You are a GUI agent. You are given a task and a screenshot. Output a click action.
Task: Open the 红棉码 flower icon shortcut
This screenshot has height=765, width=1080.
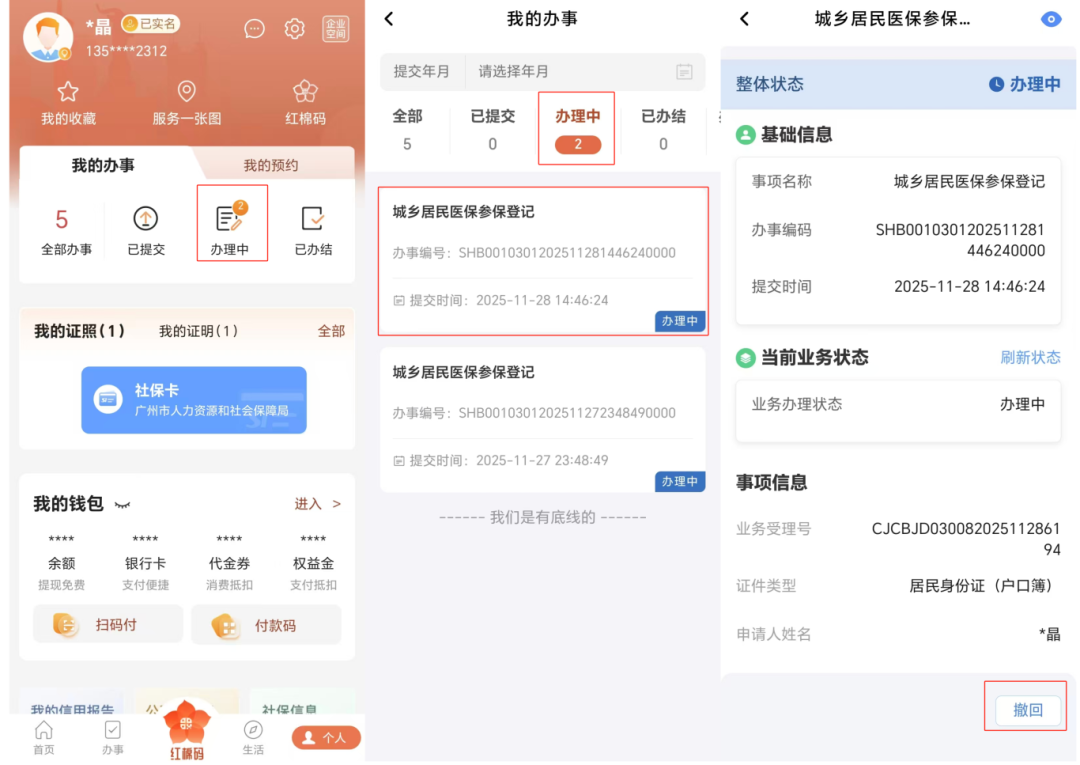point(305,93)
